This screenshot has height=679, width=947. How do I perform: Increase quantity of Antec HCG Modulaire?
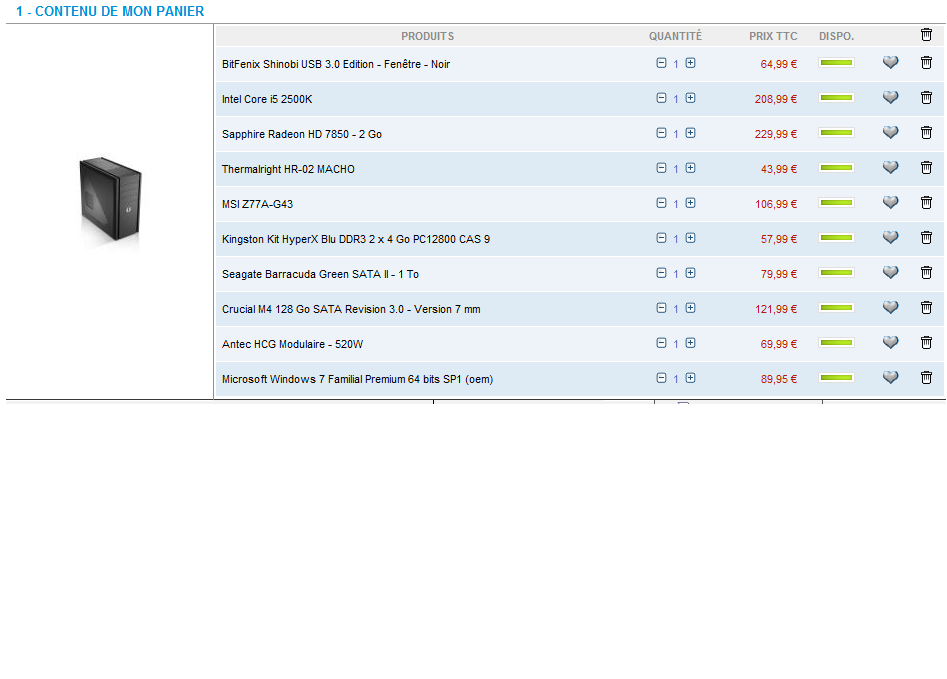click(x=690, y=343)
